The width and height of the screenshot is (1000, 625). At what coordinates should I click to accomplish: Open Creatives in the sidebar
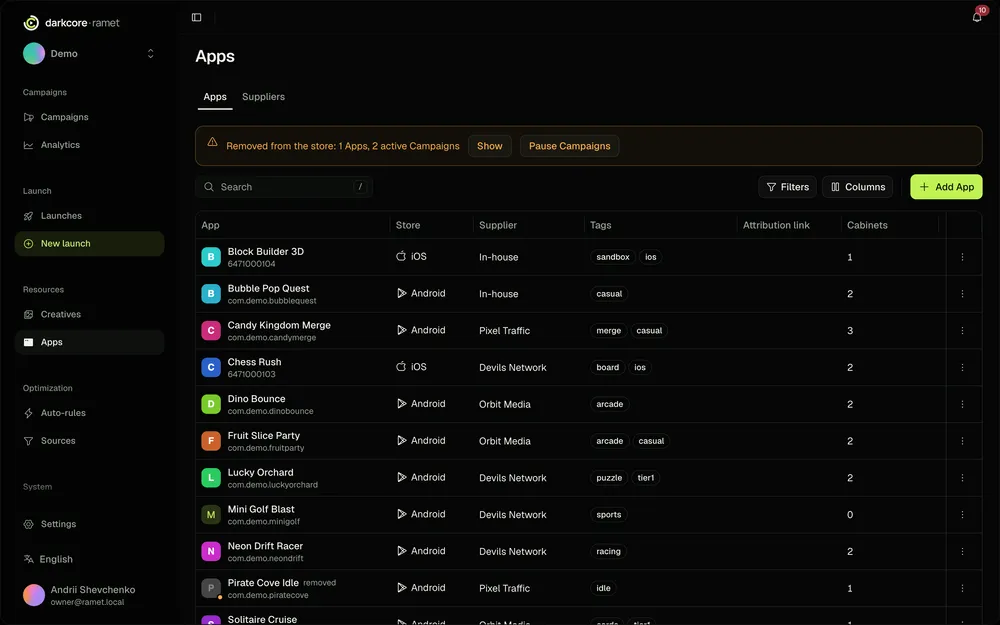(x=89, y=314)
